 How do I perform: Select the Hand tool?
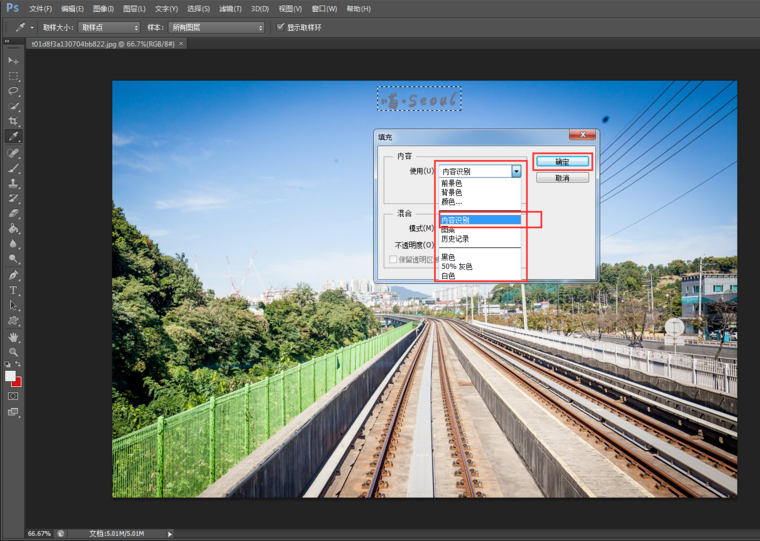pos(13,337)
